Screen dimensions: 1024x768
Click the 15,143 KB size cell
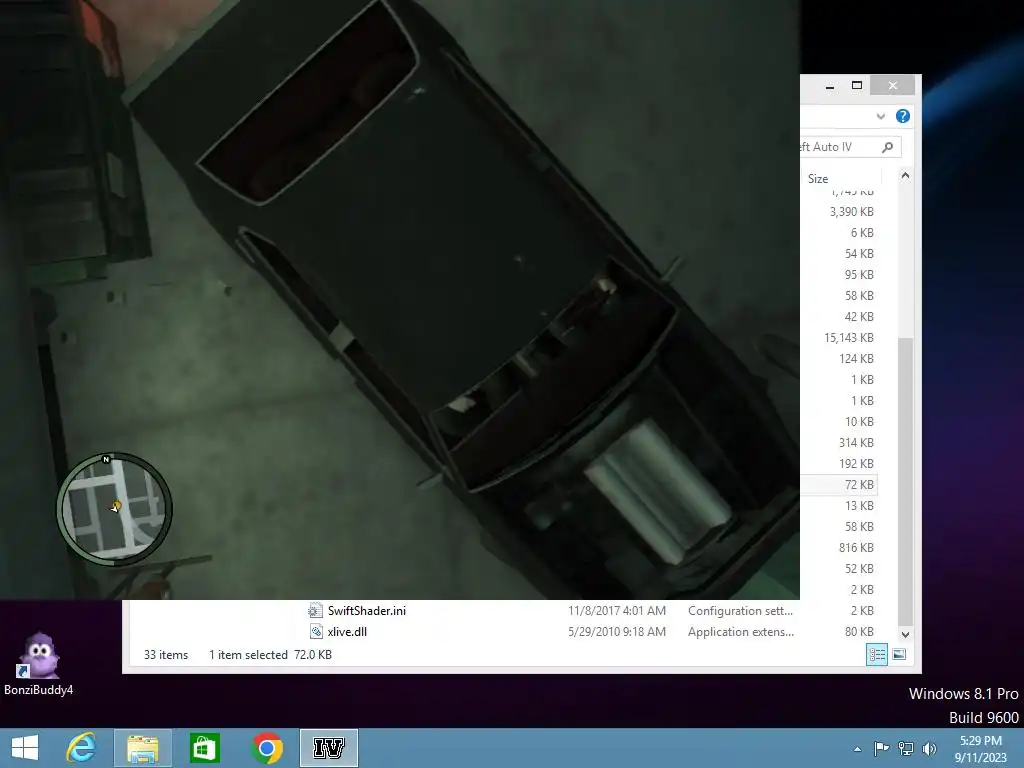(x=848, y=338)
